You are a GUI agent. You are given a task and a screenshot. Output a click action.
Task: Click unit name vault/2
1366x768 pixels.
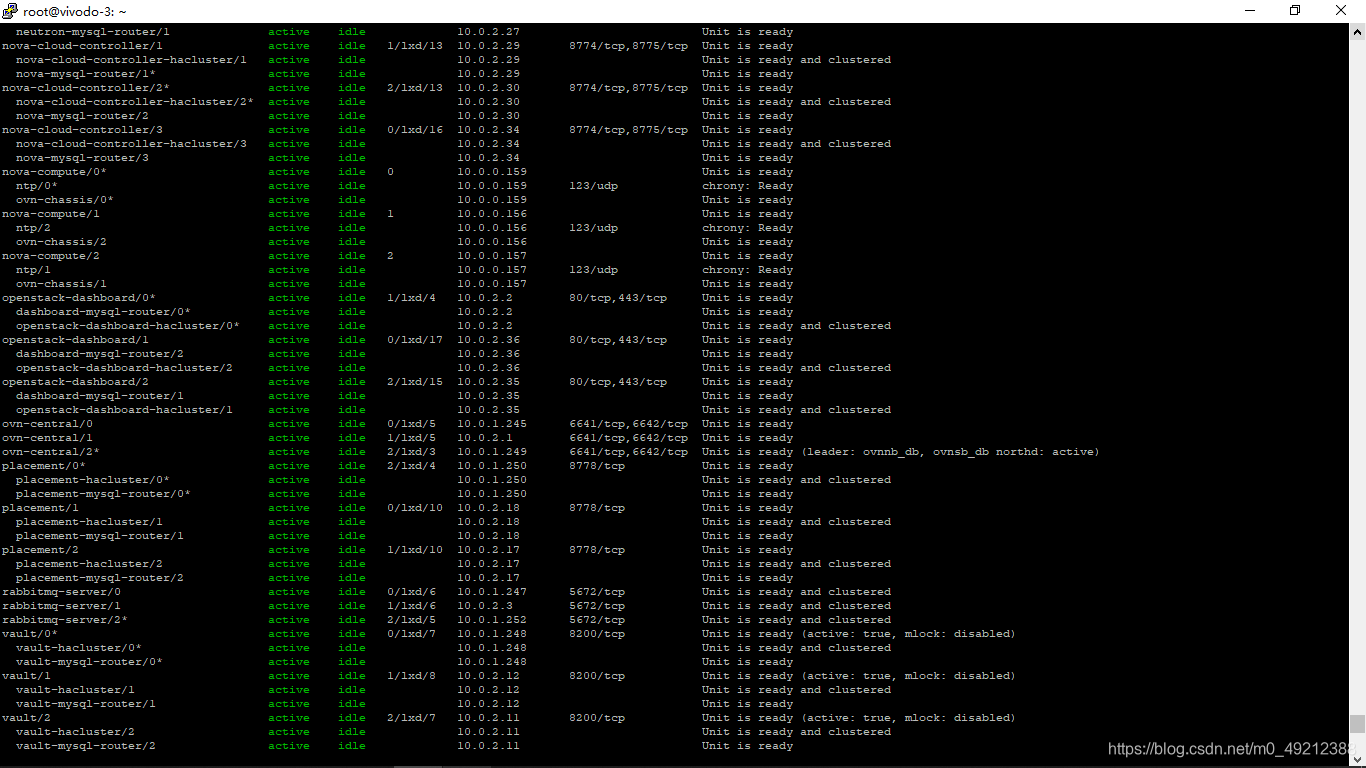click(27, 718)
